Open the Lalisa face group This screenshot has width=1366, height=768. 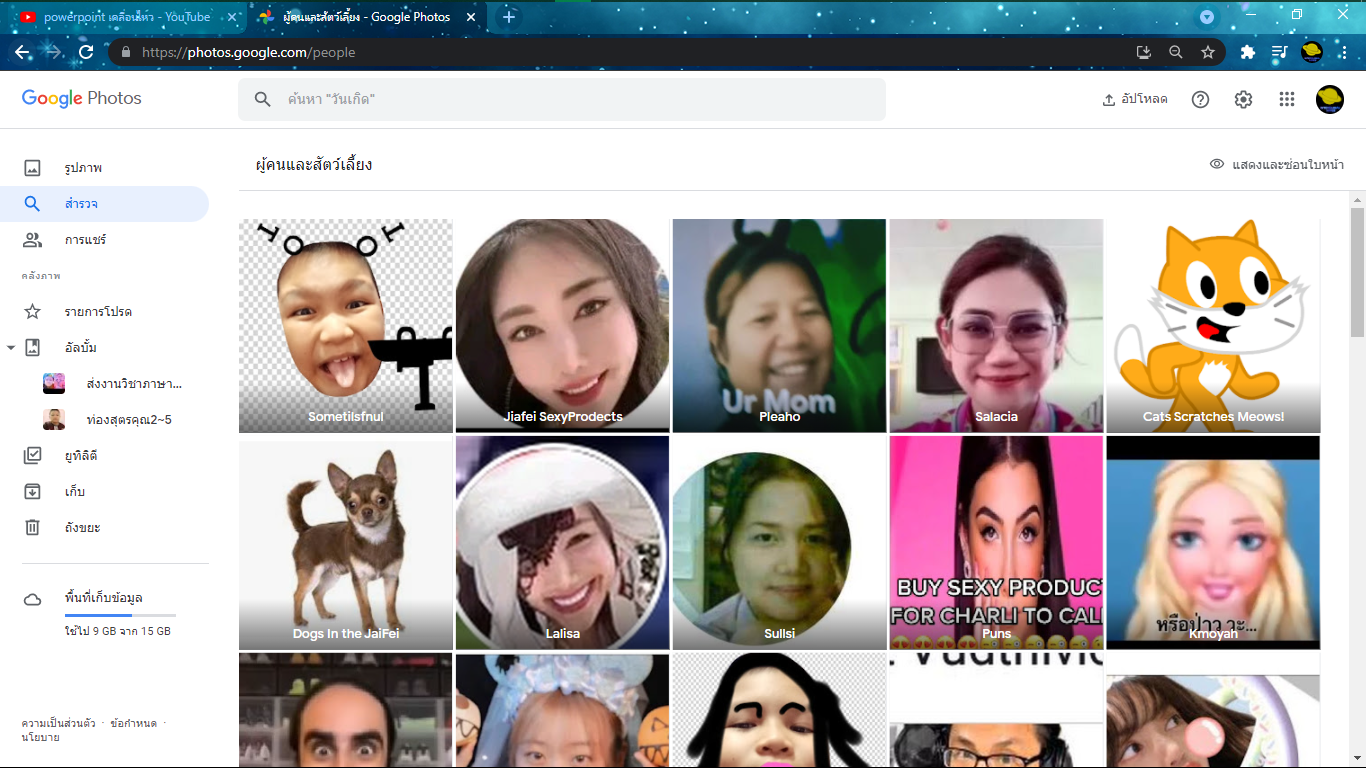point(563,543)
